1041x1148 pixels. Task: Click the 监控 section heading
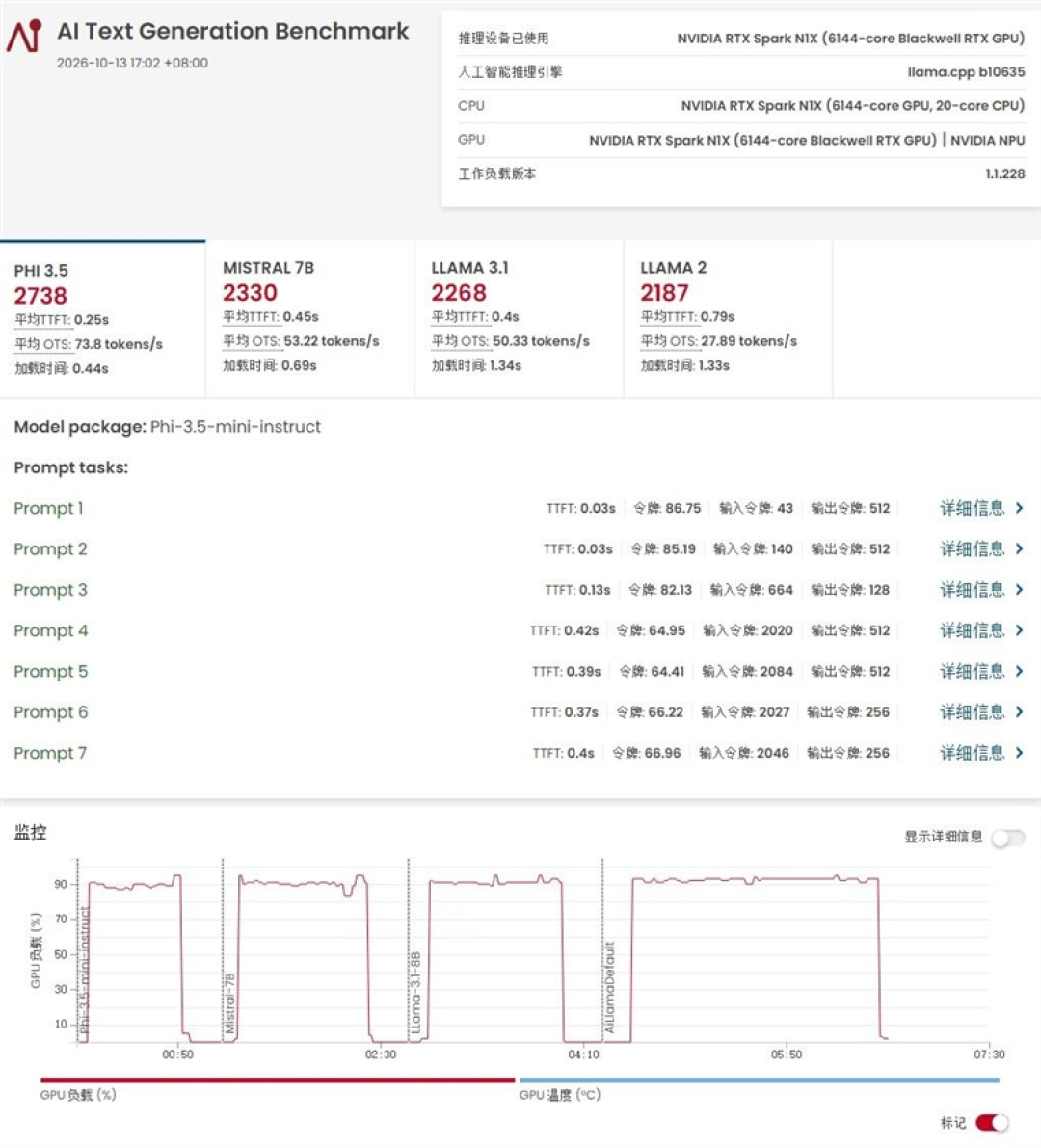(x=30, y=833)
